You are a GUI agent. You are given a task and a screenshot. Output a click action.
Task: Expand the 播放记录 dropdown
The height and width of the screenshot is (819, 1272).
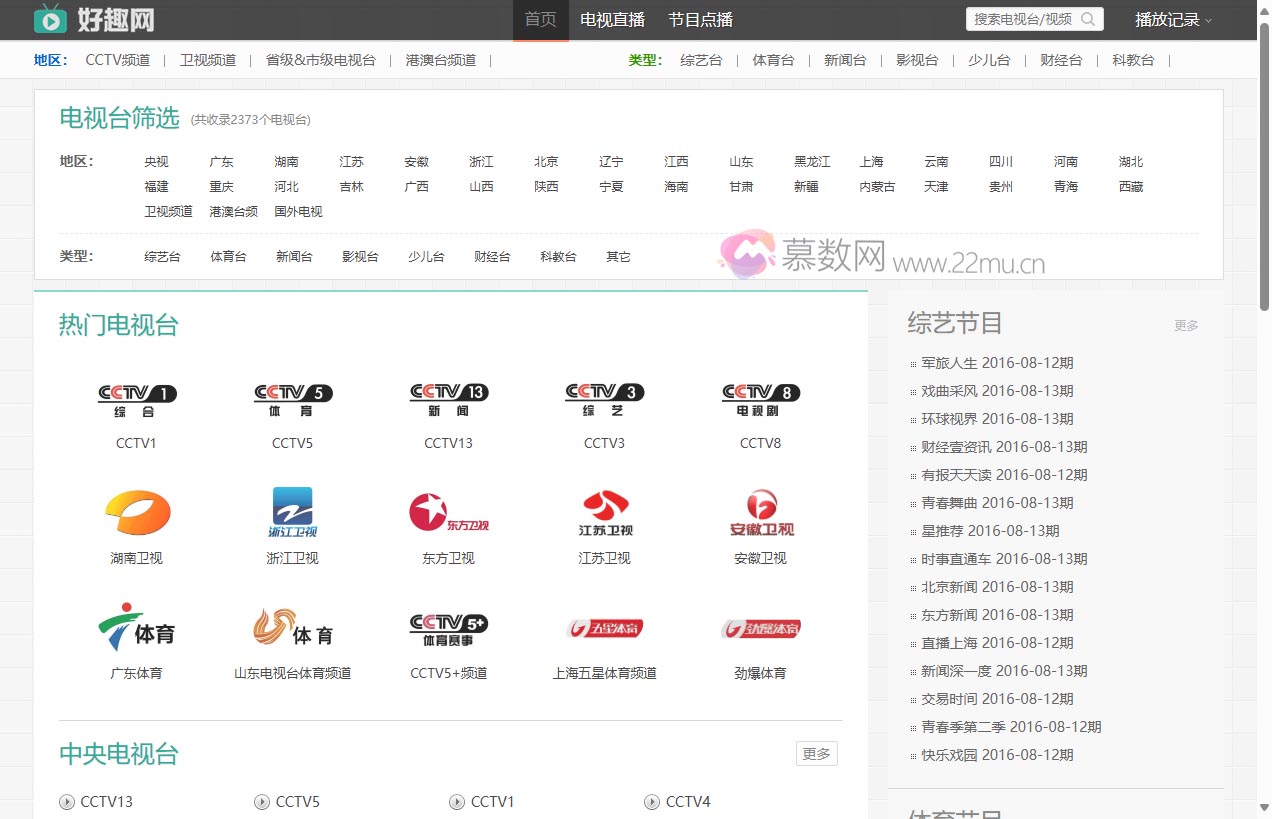pos(1172,20)
